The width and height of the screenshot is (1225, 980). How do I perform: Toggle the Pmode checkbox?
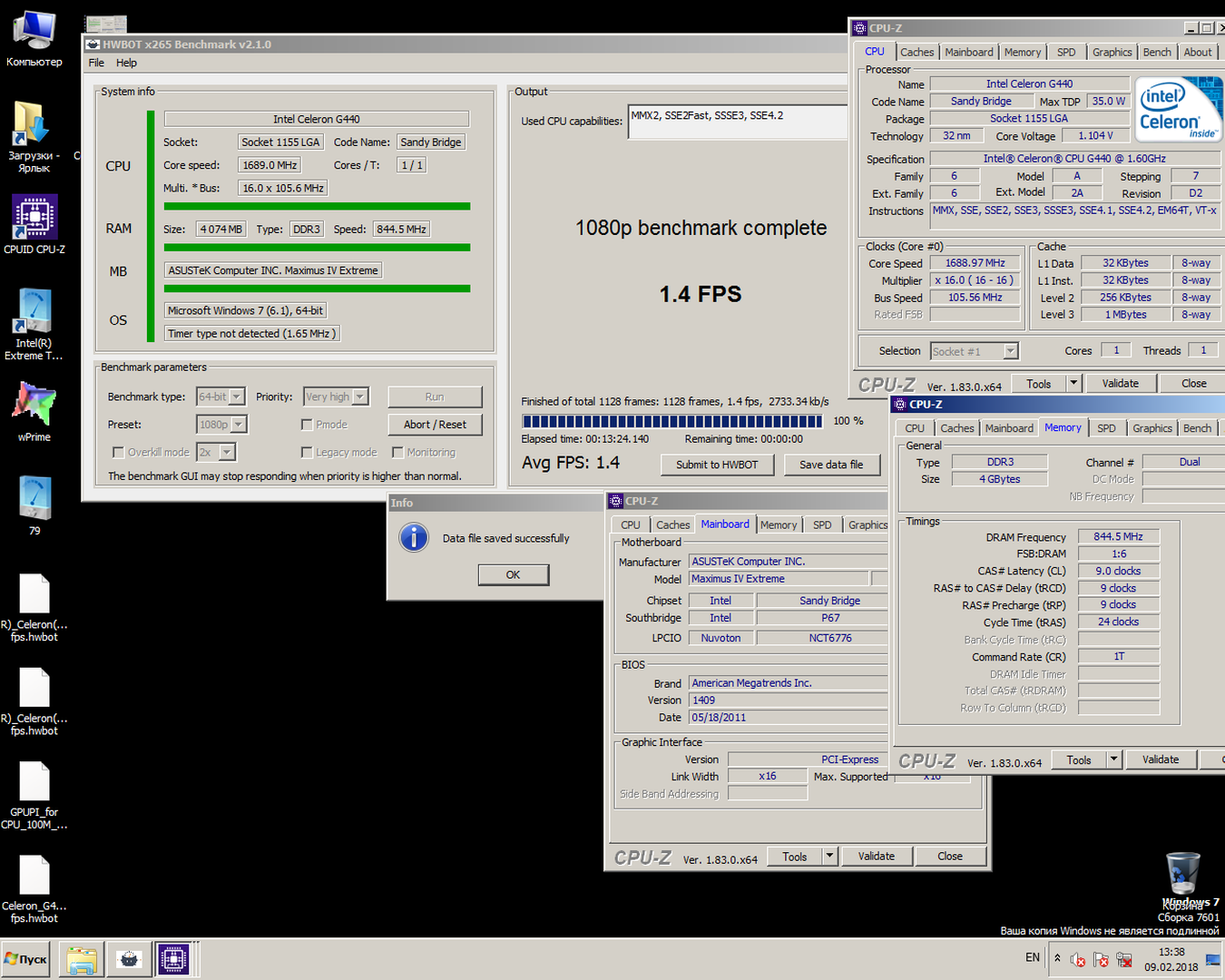tap(307, 425)
